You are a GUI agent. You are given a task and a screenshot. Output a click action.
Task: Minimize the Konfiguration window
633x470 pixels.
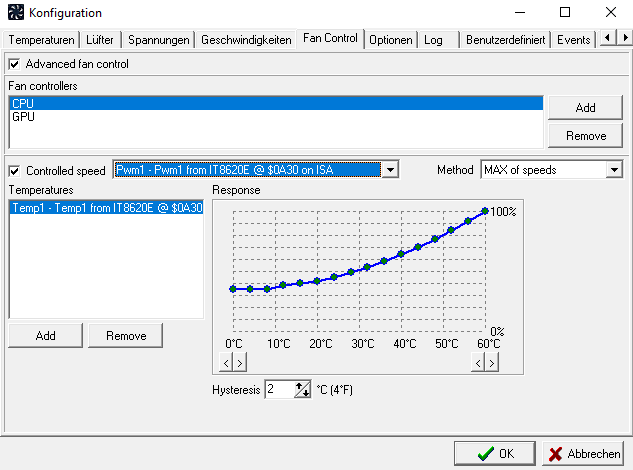pyautogui.click(x=520, y=12)
